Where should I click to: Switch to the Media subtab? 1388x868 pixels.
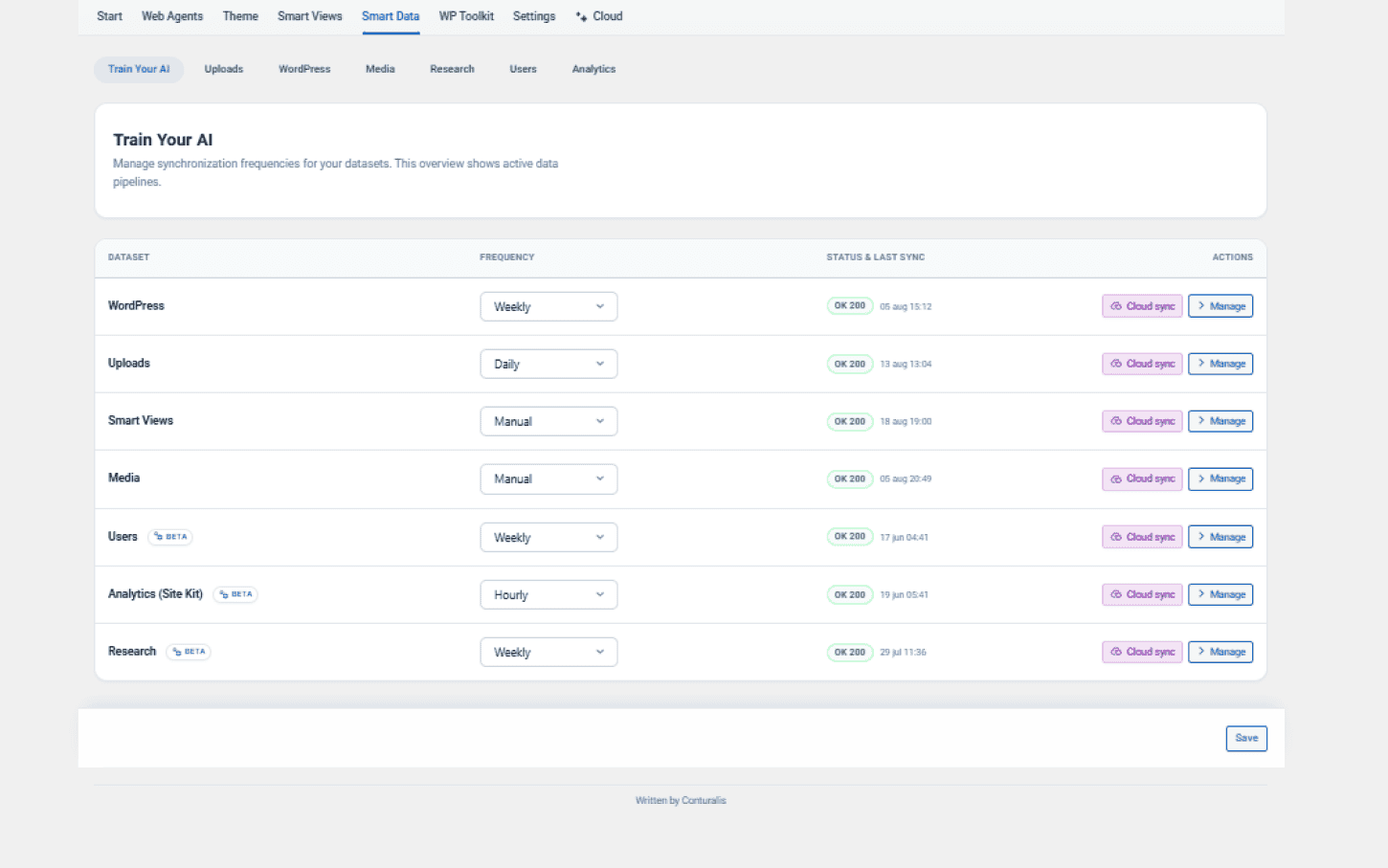point(380,69)
